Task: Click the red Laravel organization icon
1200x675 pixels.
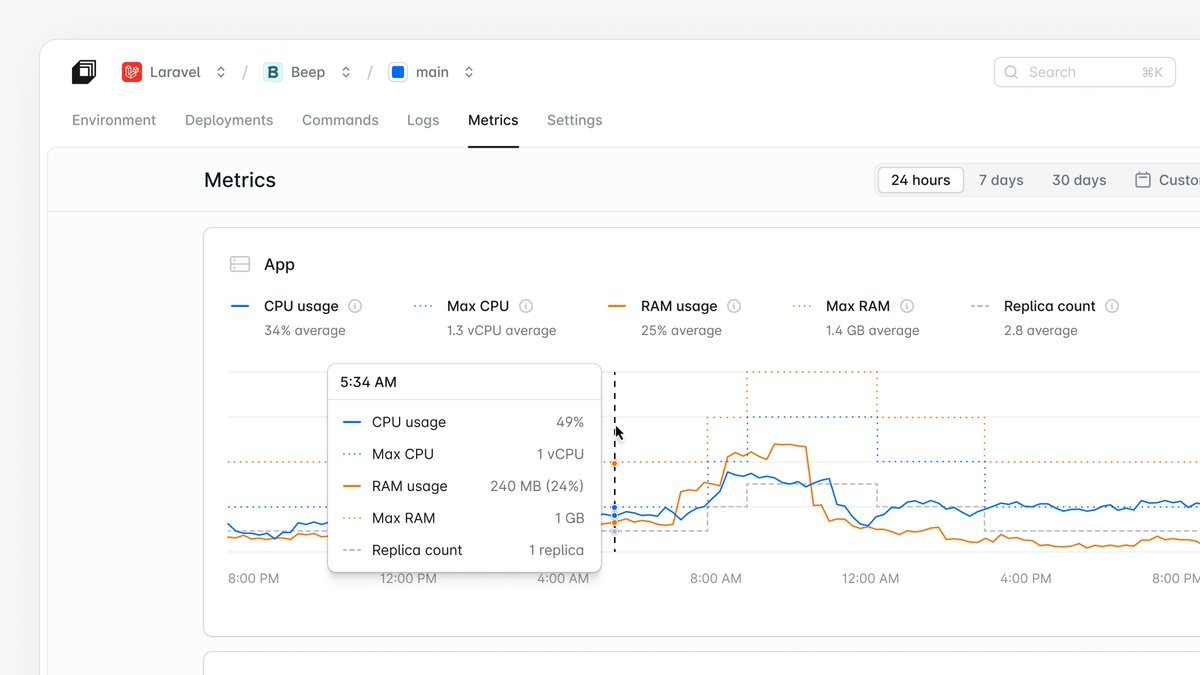Action: [132, 72]
